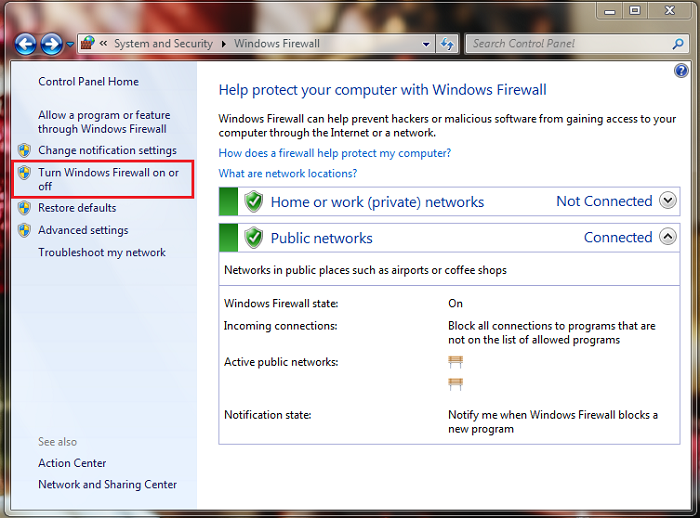Click the green shield beside Public networks

[254, 238]
